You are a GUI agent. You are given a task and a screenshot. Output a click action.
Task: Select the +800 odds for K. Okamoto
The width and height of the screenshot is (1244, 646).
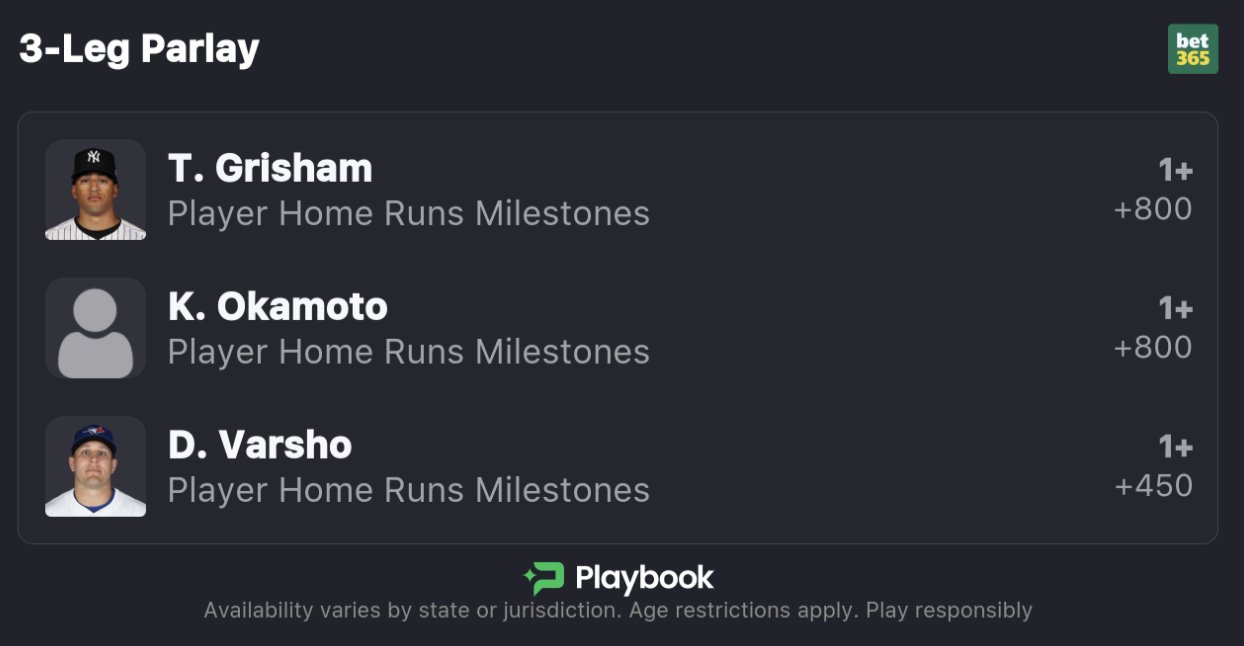click(1153, 347)
